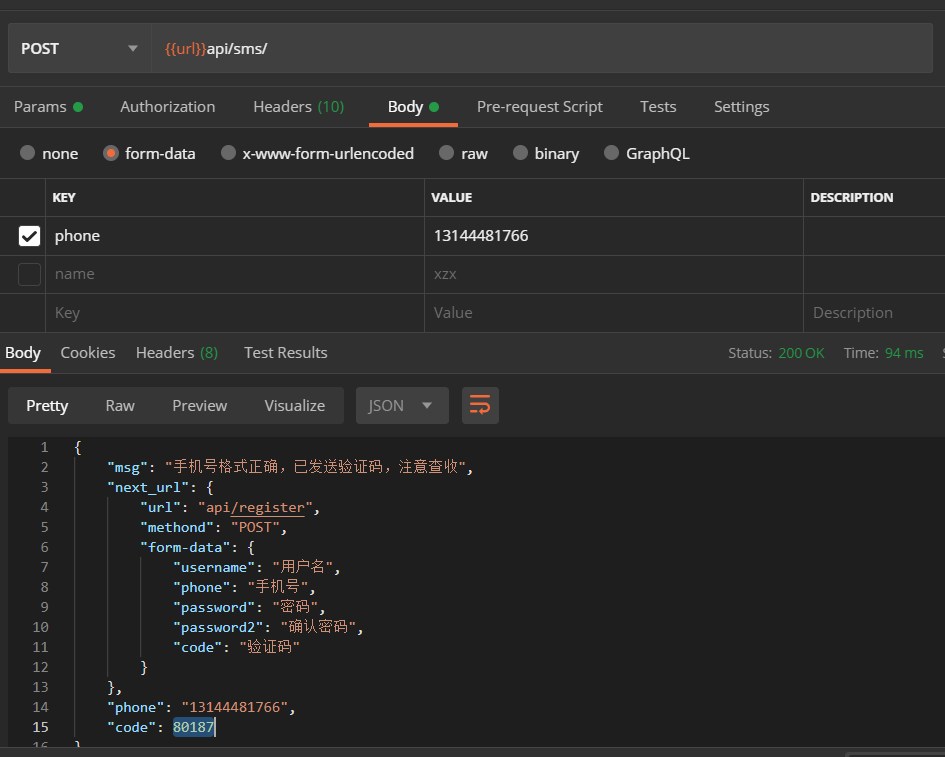945x757 pixels.
Task: Enable the name parameter row
Action: coord(28,274)
